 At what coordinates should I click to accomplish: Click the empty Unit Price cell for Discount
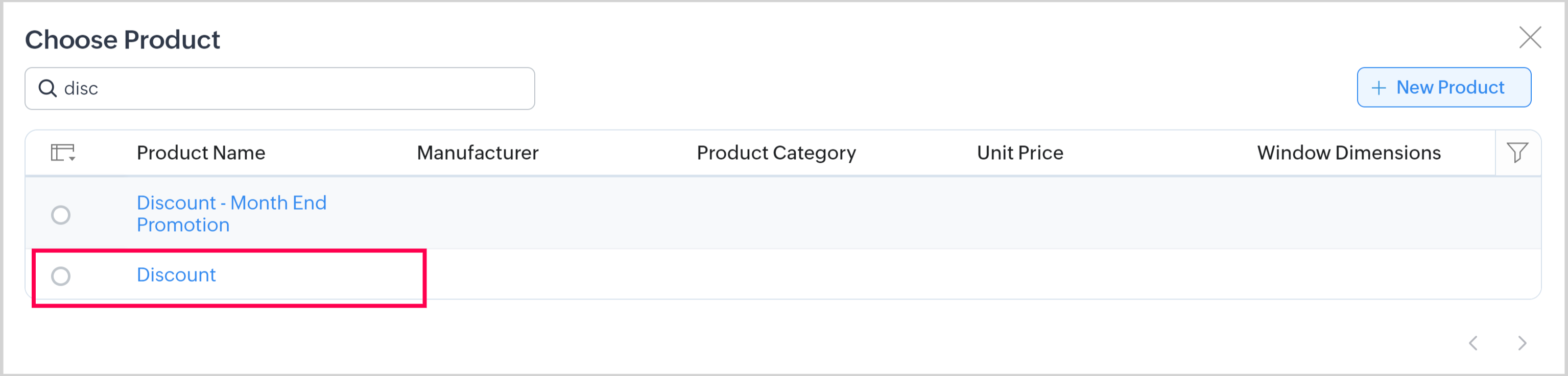[1019, 275]
